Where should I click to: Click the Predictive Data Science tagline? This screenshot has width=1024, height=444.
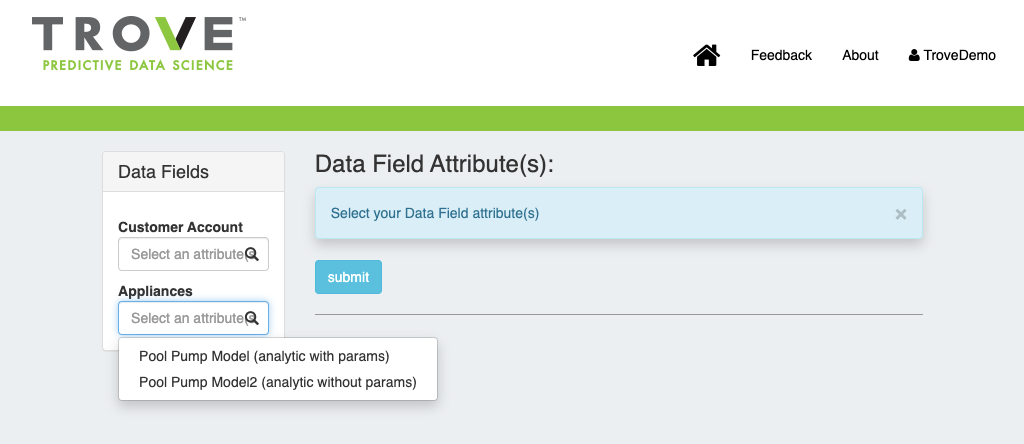(x=137, y=65)
